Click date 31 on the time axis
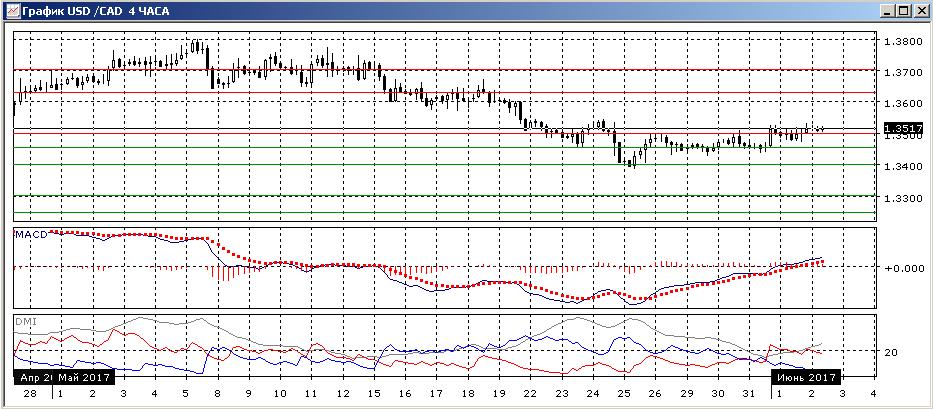The image size is (933, 409). click(x=749, y=394)
